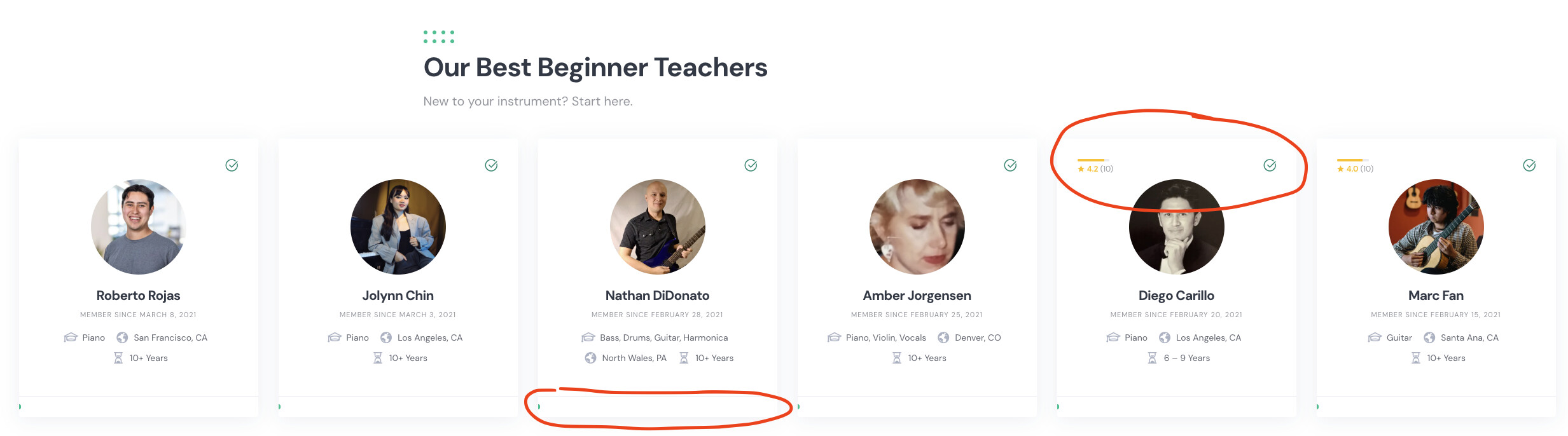Open Jolynn Chin's profile photo
This screenshot has height=436, width=1568.
[x=398, y=227]
